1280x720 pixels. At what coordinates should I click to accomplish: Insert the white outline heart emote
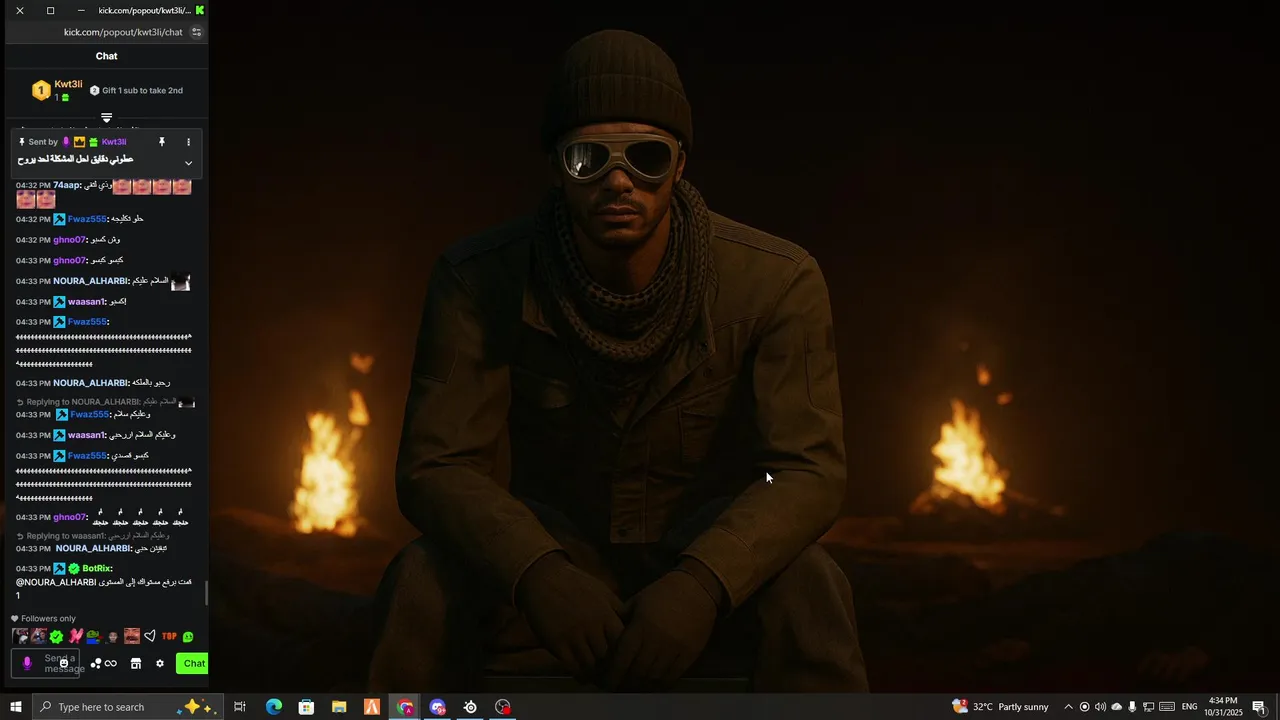(x=150, y=636)
